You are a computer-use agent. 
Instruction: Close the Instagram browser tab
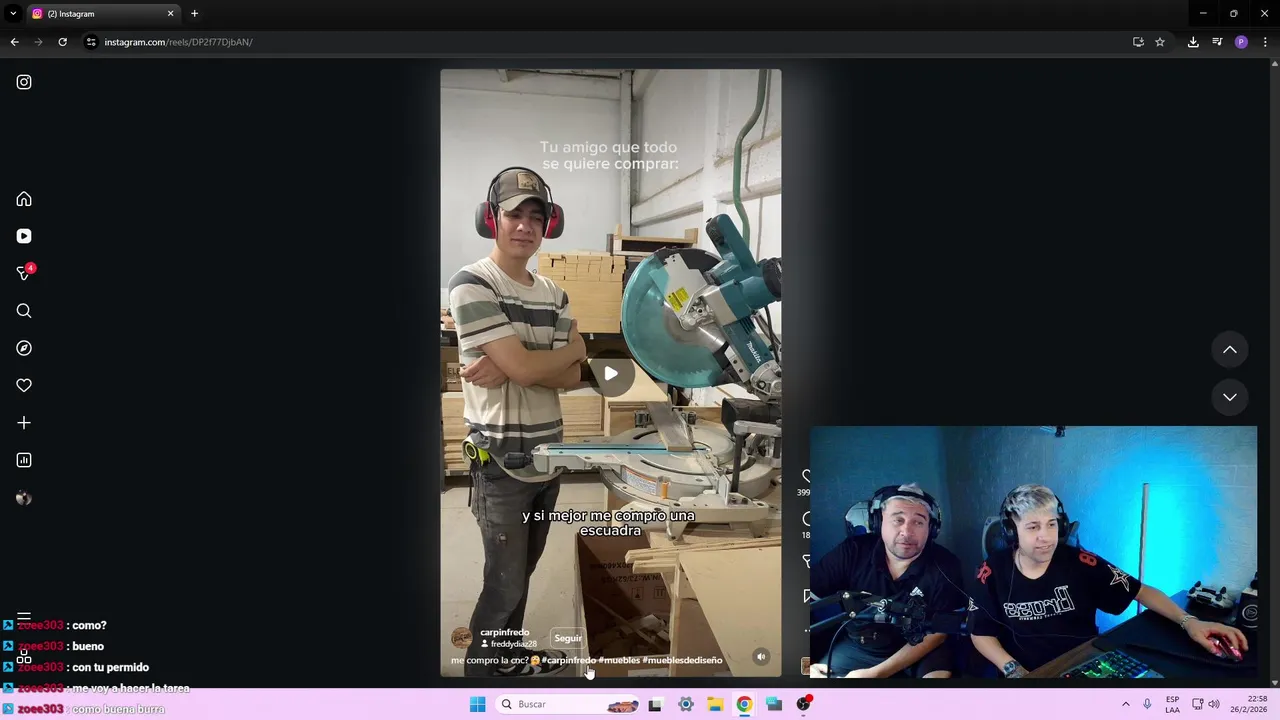170,14
